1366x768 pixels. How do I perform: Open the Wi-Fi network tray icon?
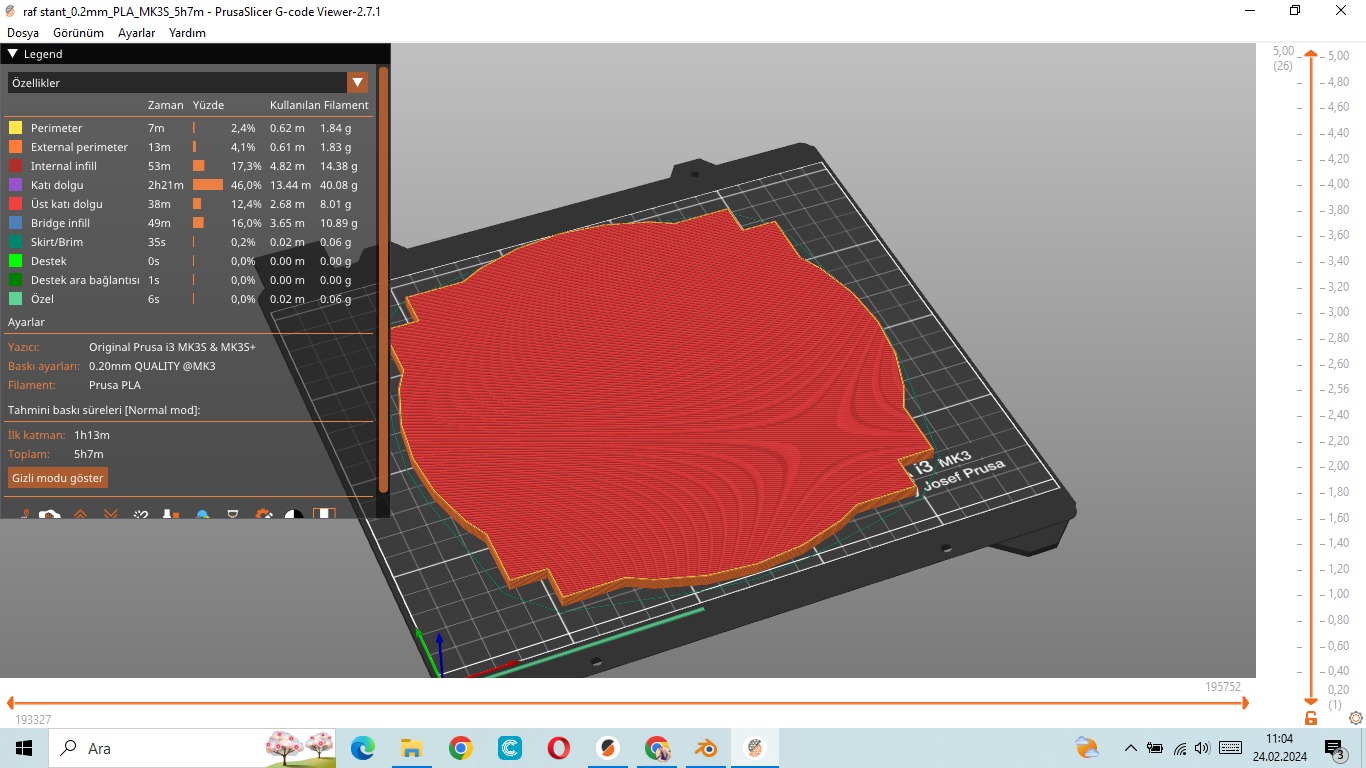[x=1180, y=748]
